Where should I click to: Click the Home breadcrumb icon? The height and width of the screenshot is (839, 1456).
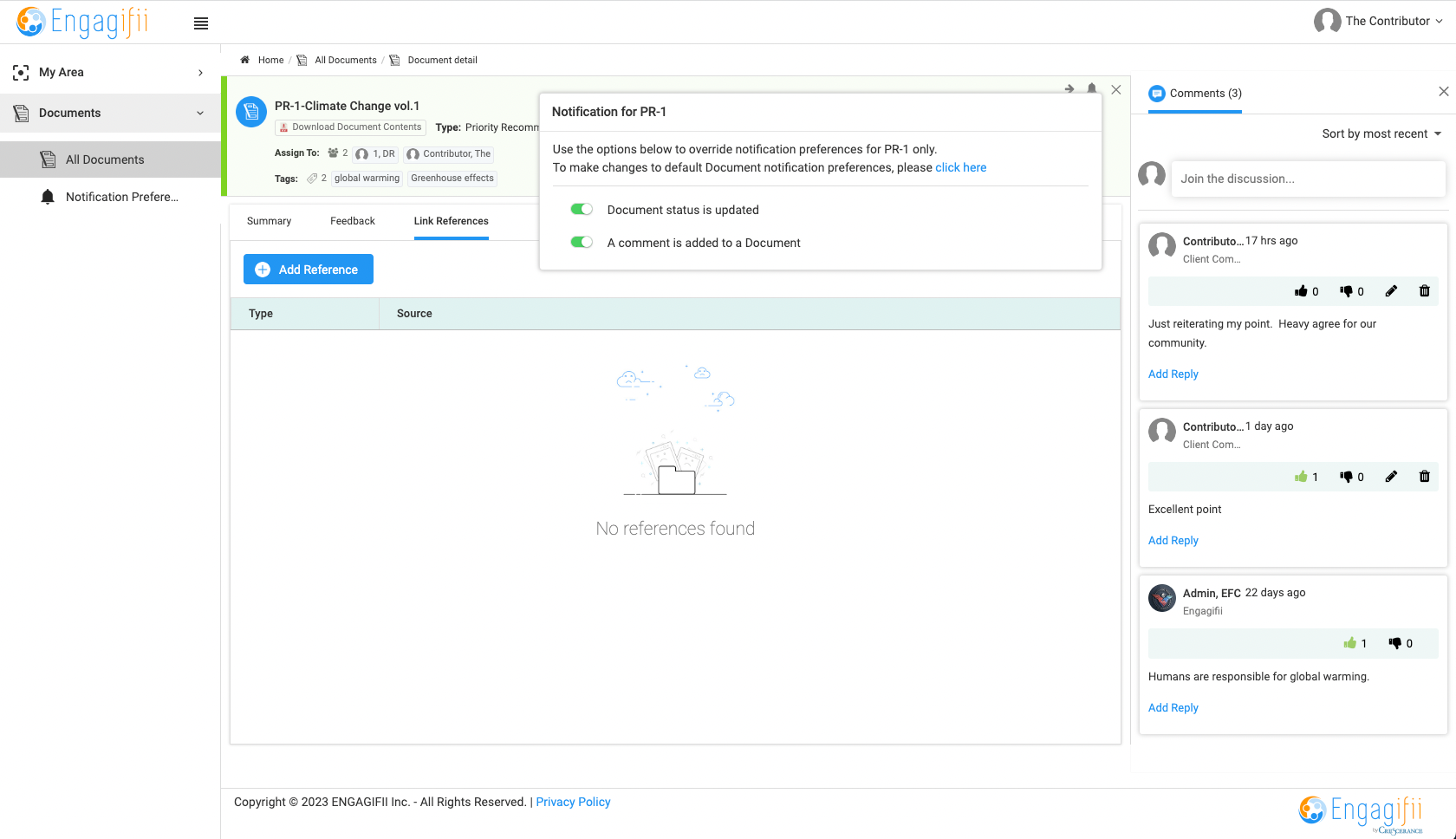pos(244,60)
